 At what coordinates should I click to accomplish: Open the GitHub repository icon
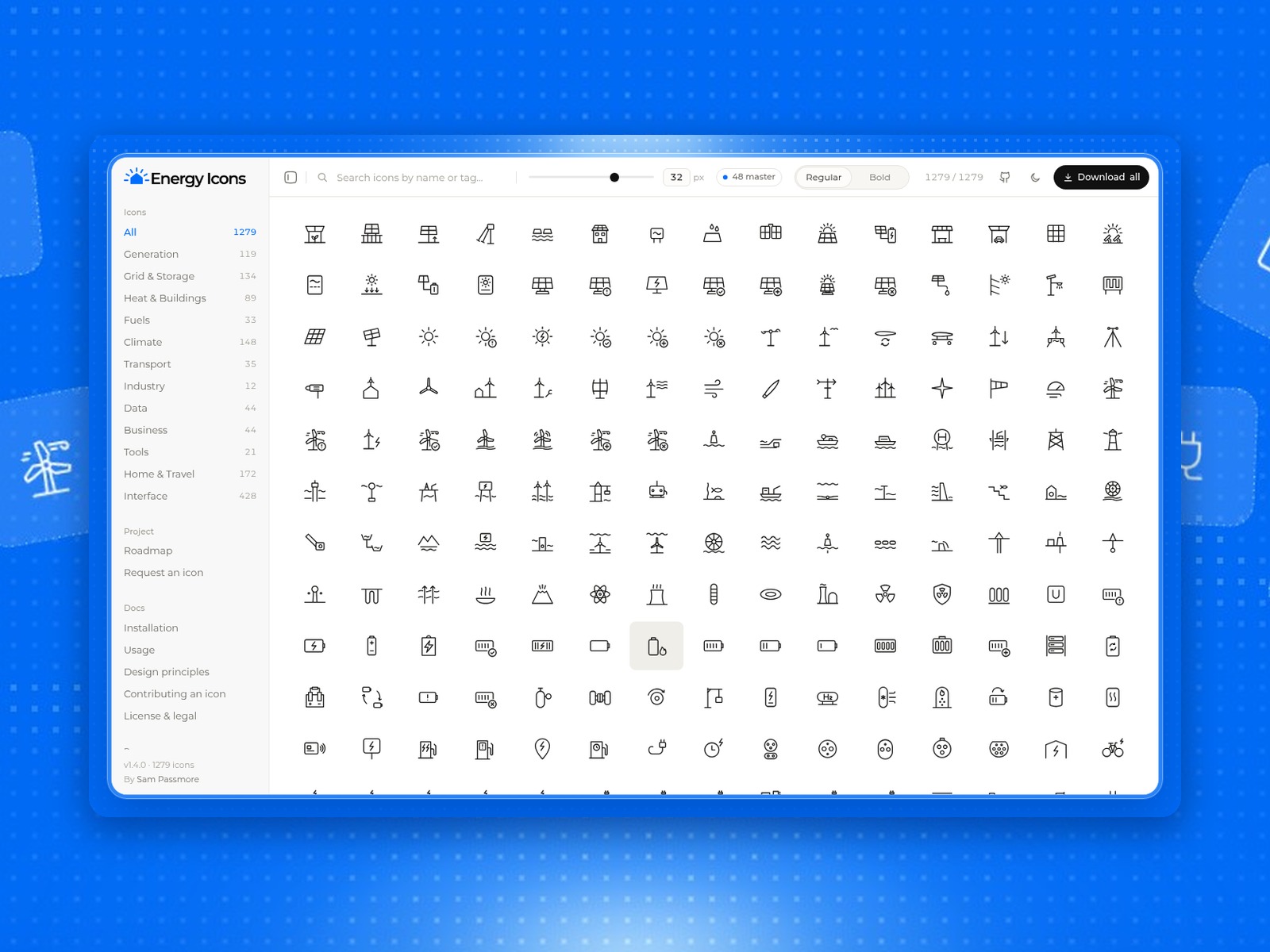coord(1005,177)
